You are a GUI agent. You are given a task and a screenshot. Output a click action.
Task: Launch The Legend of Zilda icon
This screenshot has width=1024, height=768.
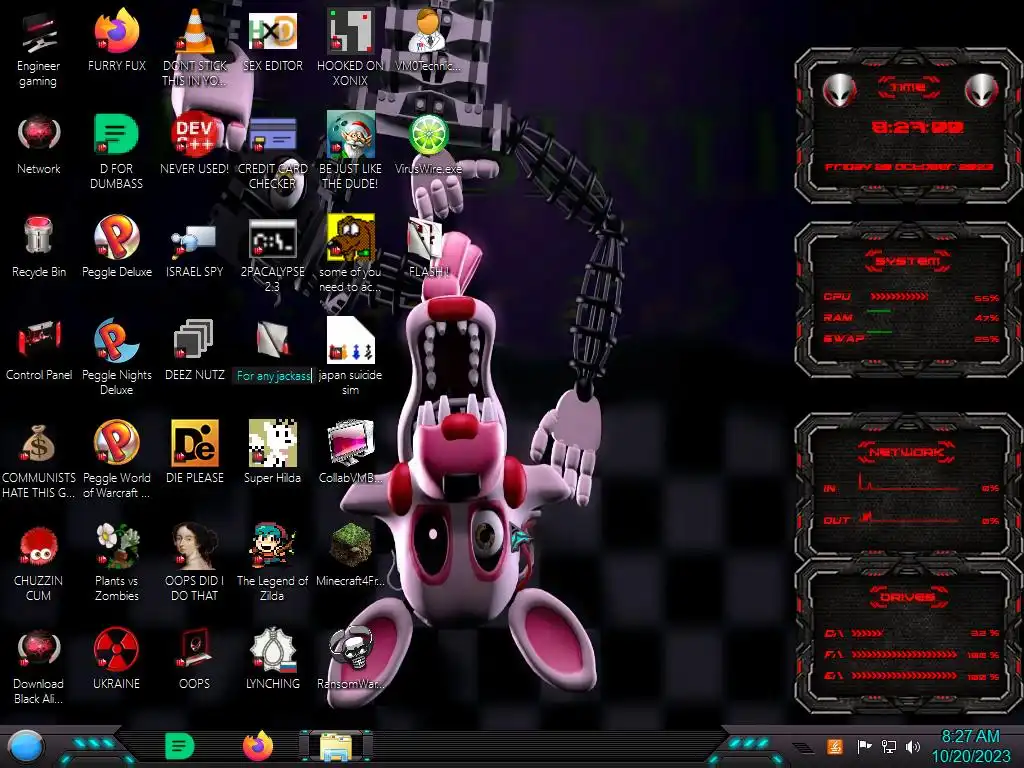click(x=272, y=546)
